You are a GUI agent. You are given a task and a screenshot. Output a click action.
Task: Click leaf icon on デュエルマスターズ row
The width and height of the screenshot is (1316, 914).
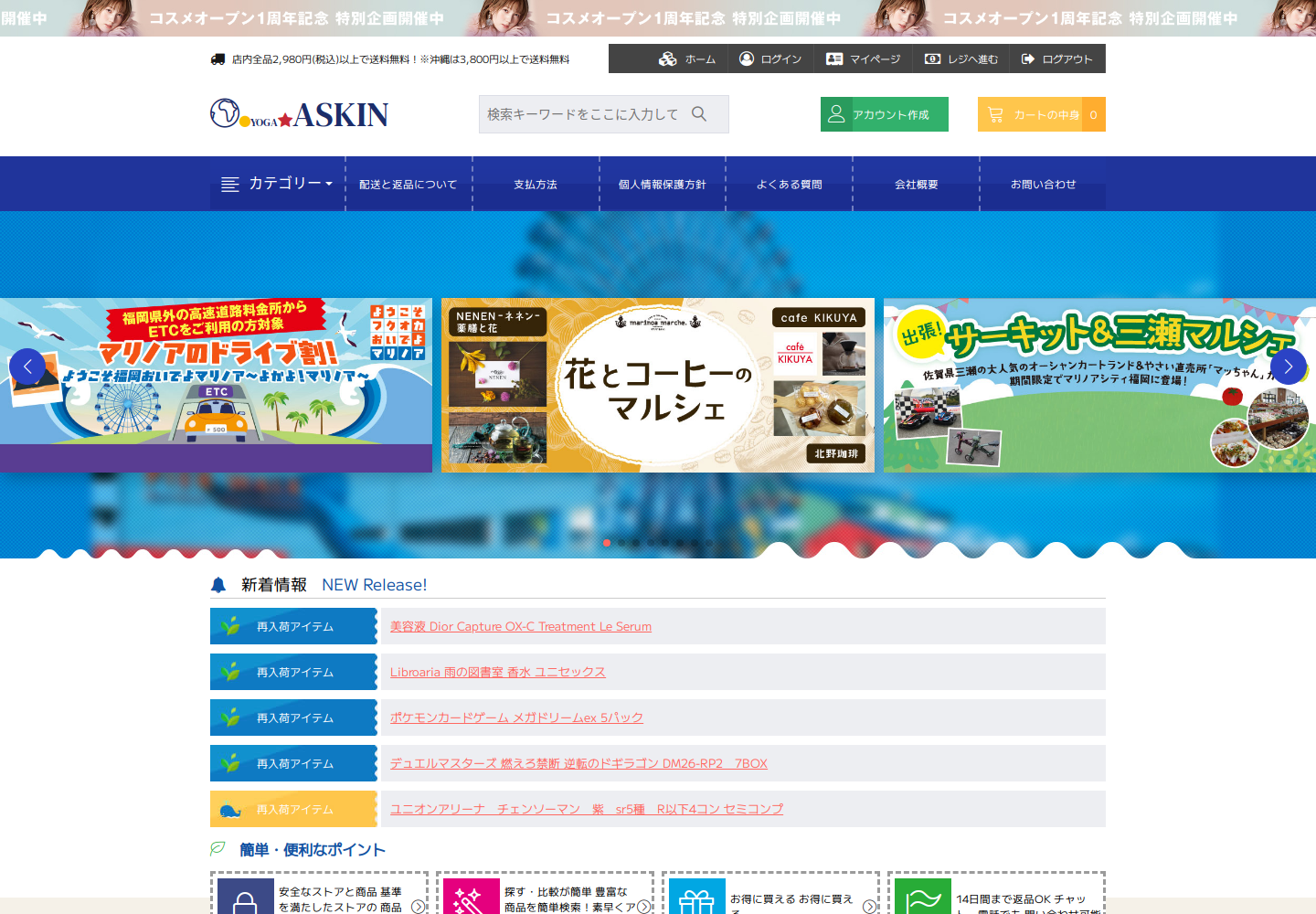(231, 763)
